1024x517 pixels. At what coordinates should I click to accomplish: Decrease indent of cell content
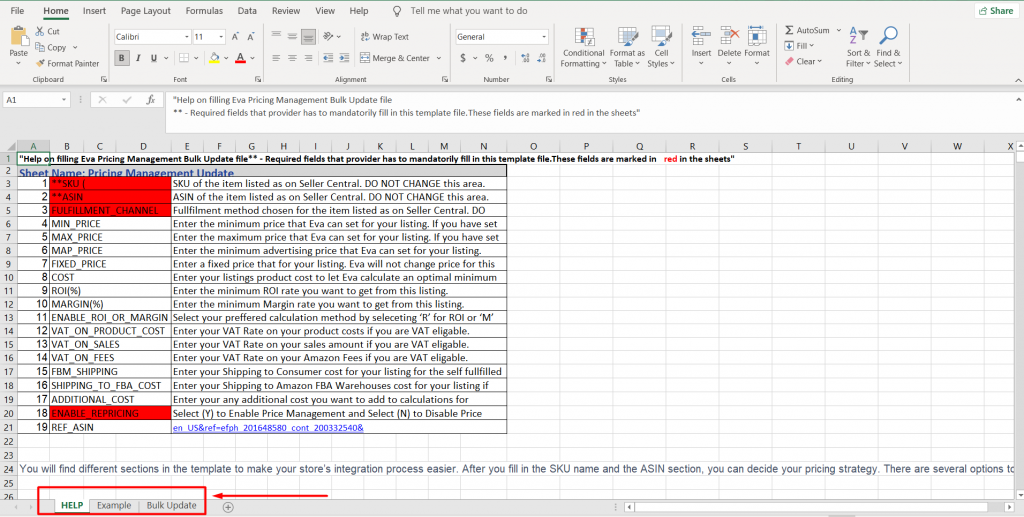point(328,58)
